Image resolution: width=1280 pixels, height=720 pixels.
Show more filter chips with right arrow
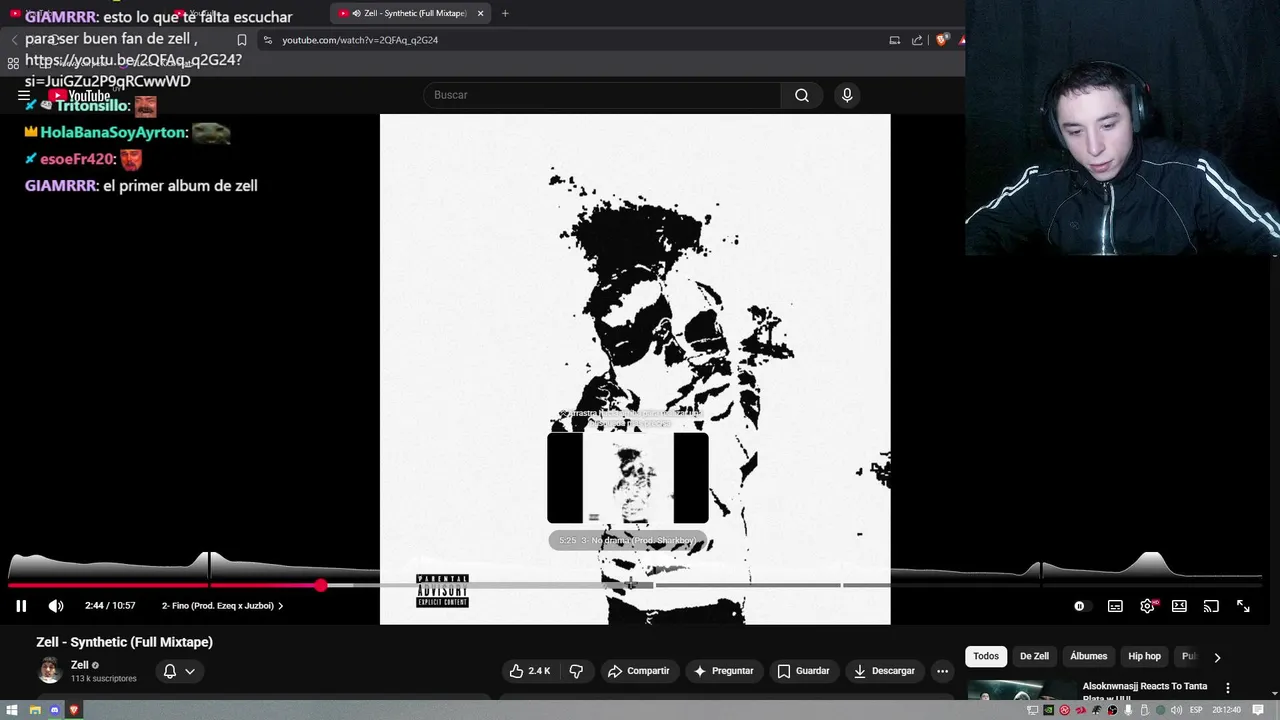click(1217, 657)
